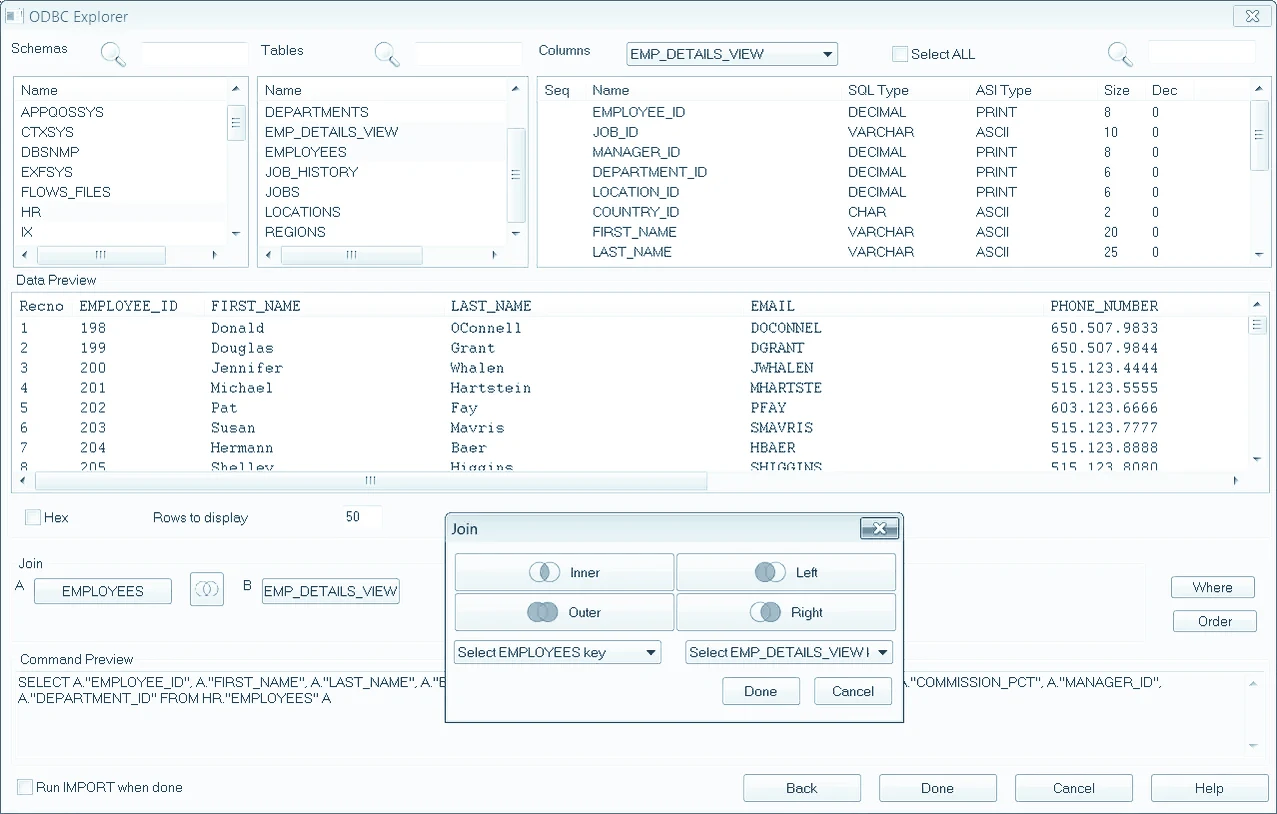Choose the Left join option
Viewport: 1277px width, 814px height.
click(786, 573)
